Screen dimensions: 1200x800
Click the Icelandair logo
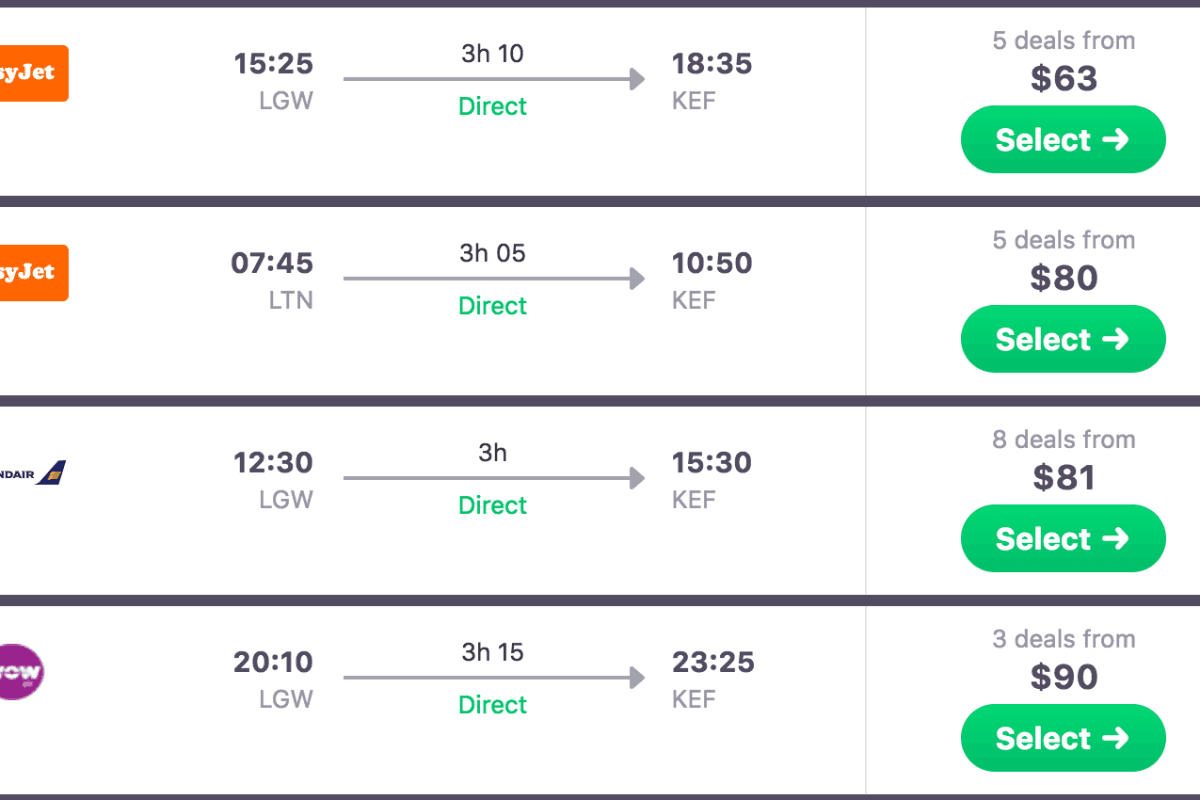34,472
